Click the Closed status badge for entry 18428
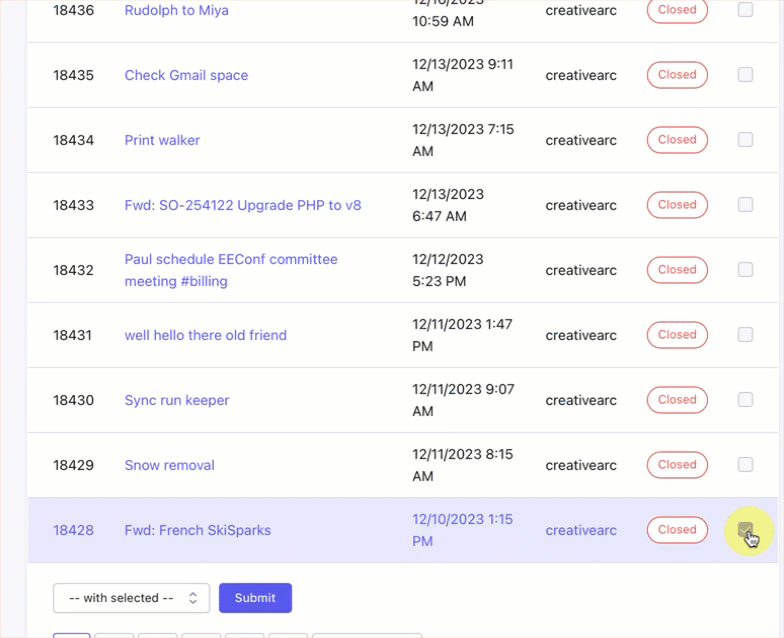This screenshot has width=784, height=638. pyautogui.click(x=677, y=530)
